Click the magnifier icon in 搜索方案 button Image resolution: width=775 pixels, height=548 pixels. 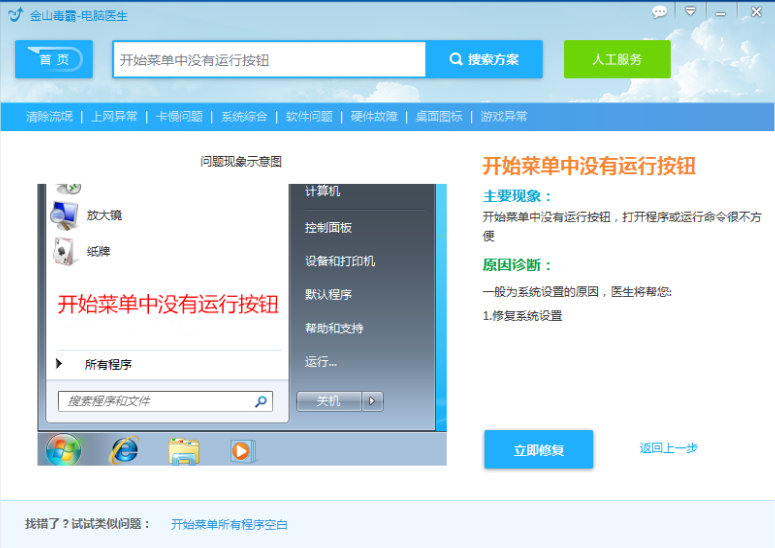tap(456, 59)
